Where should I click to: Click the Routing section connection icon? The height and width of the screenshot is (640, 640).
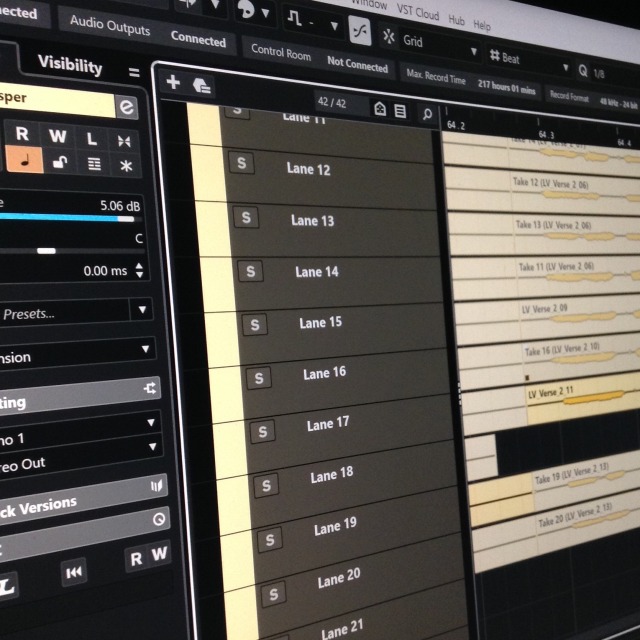pyautogui.click(x=149, y=389)
